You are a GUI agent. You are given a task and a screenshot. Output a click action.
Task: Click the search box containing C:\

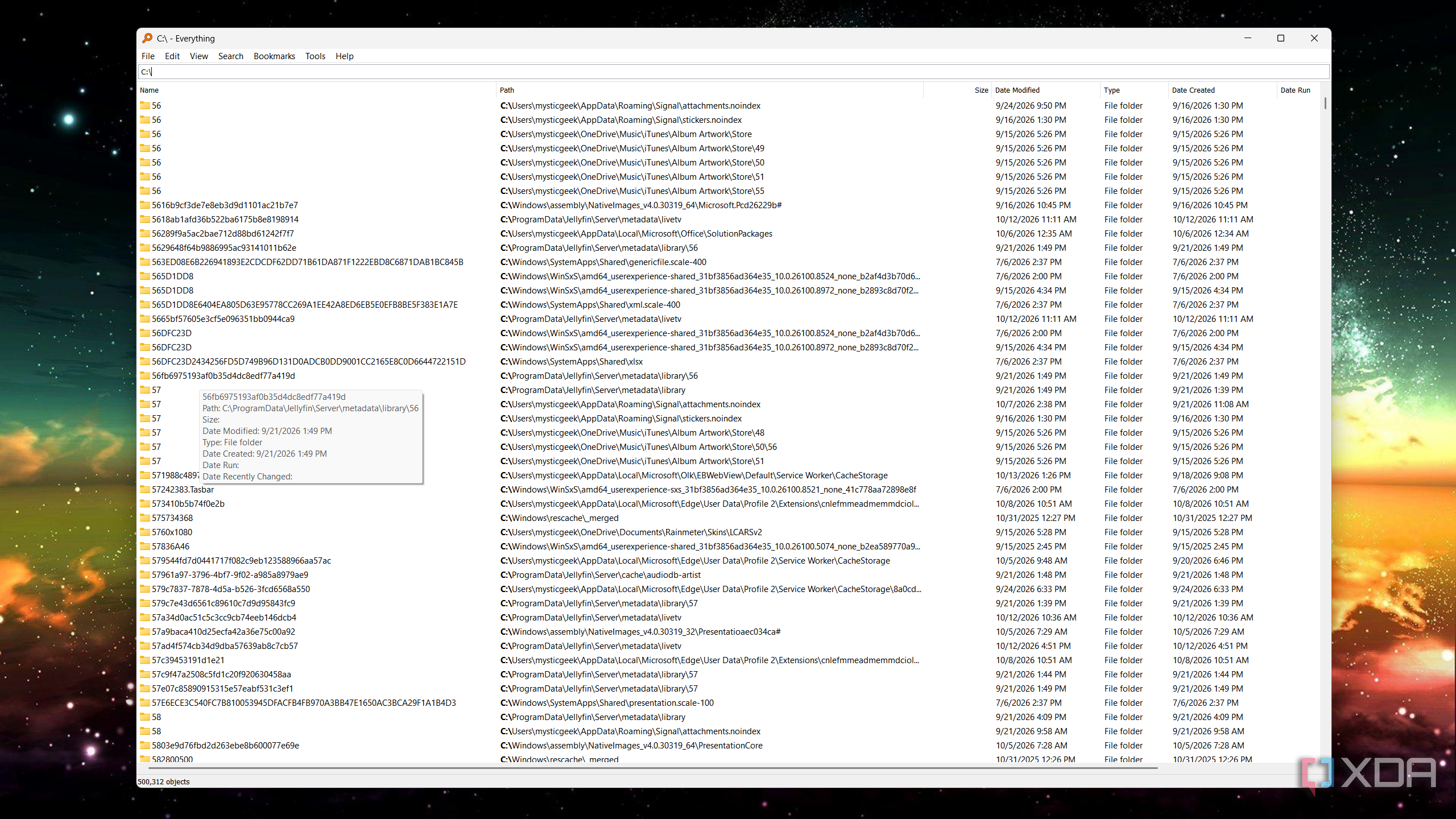pos(734,72)
